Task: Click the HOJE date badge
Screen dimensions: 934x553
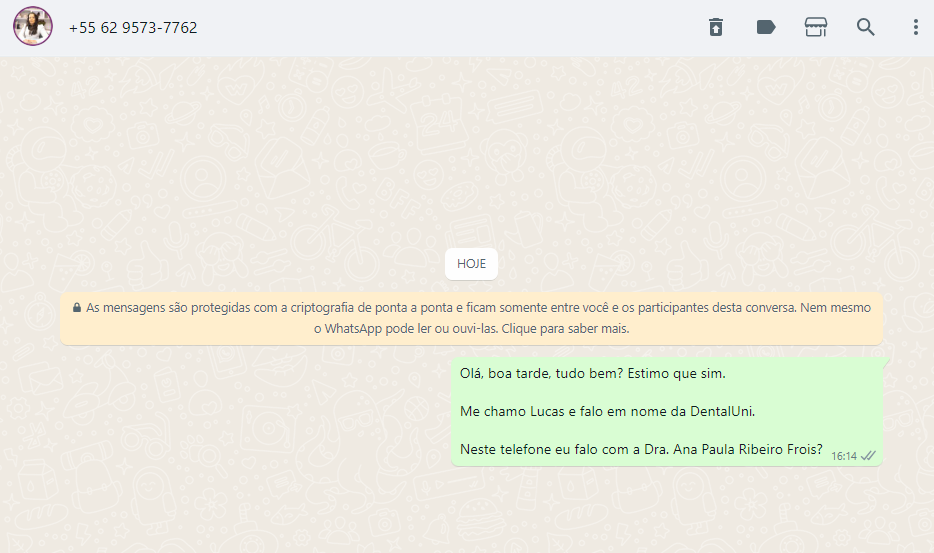Action: tap(471, 264)
